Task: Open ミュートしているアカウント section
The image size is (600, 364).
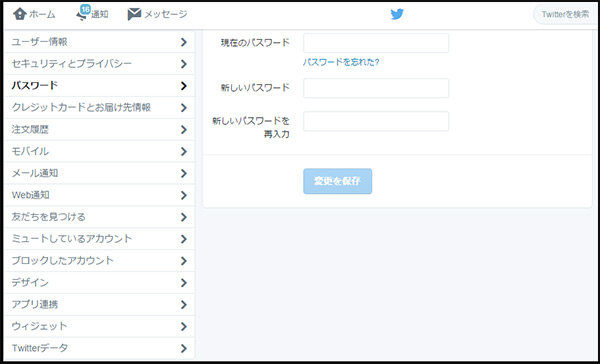Action: (99, 239)
